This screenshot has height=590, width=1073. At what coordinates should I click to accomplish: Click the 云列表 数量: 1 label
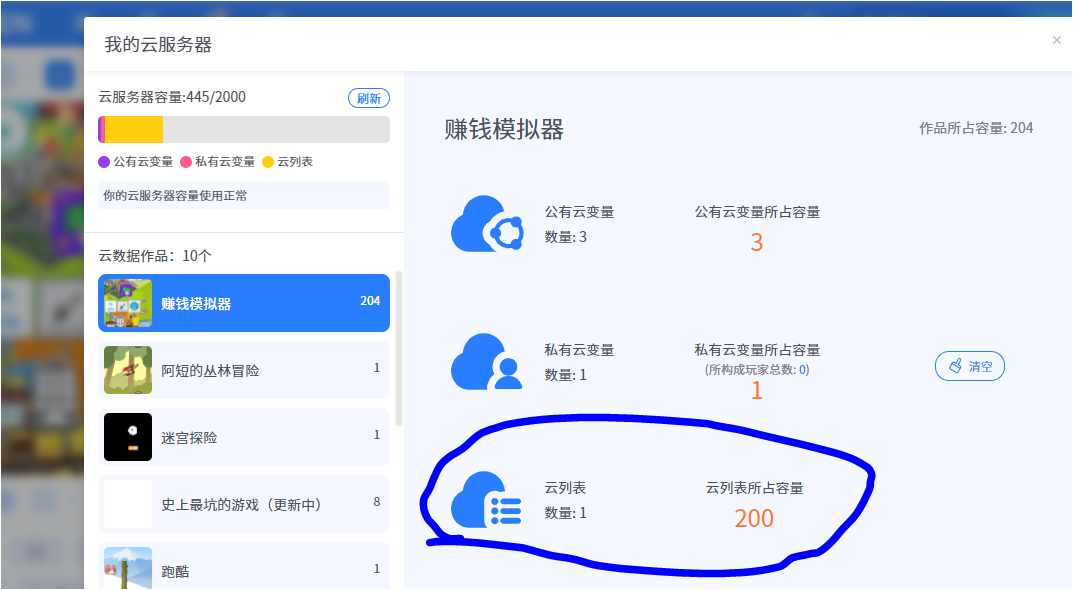(x=565, y=513)
